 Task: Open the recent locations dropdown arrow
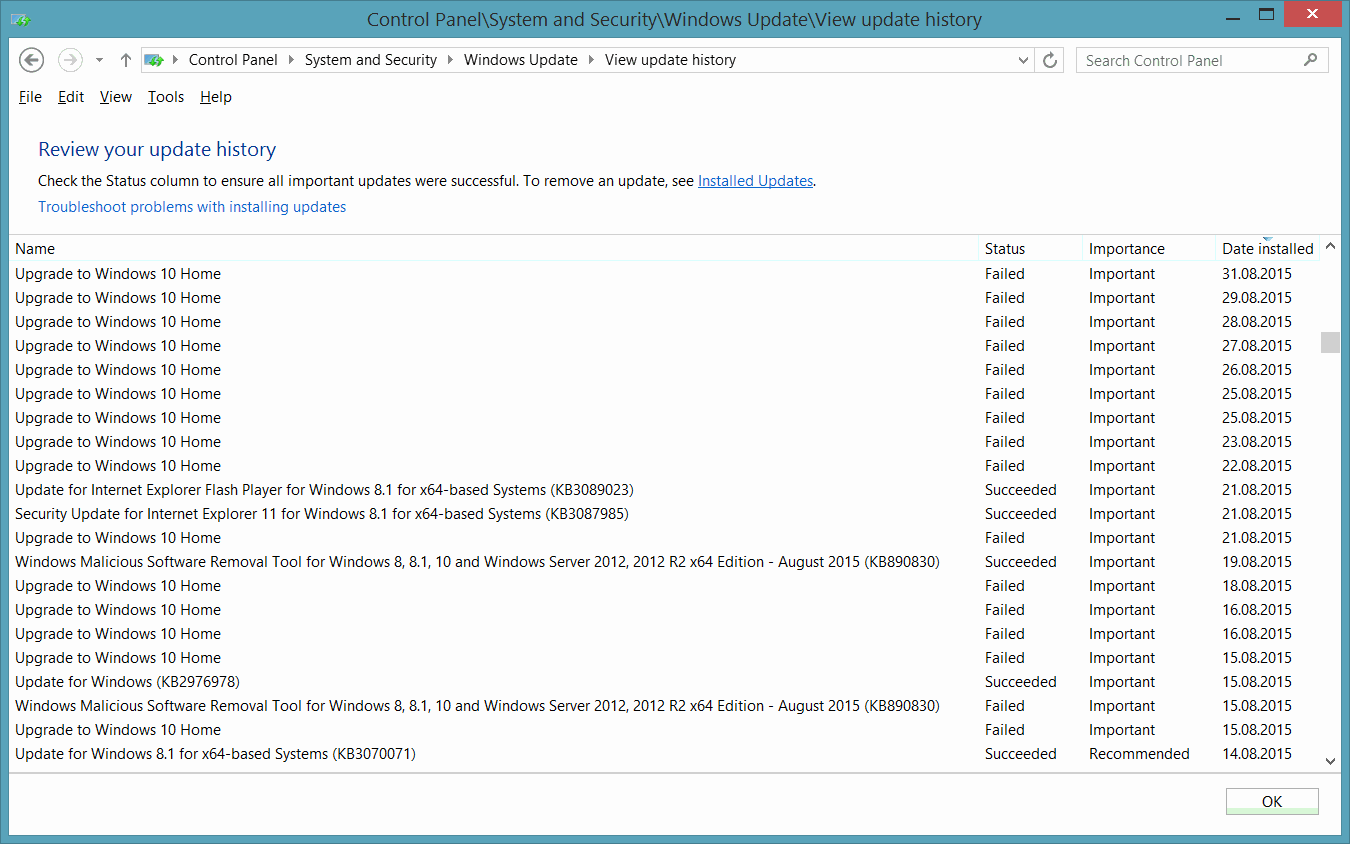[x=99, y=60]
